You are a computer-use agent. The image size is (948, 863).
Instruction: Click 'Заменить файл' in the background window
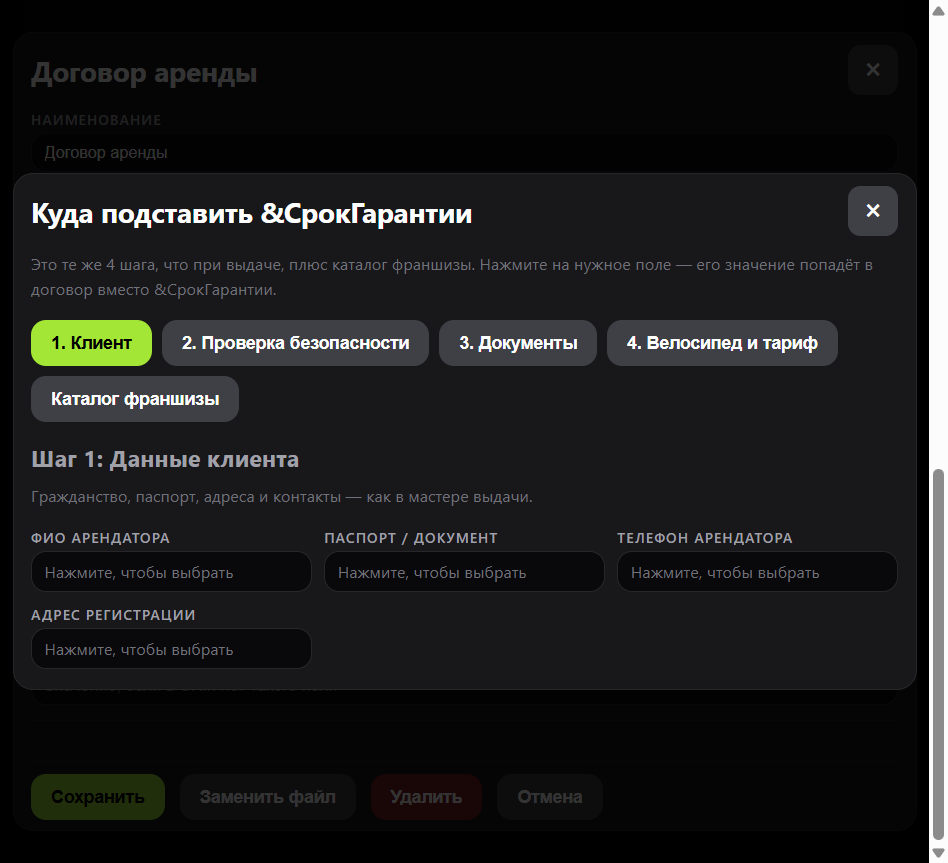(x=268, y=797)
